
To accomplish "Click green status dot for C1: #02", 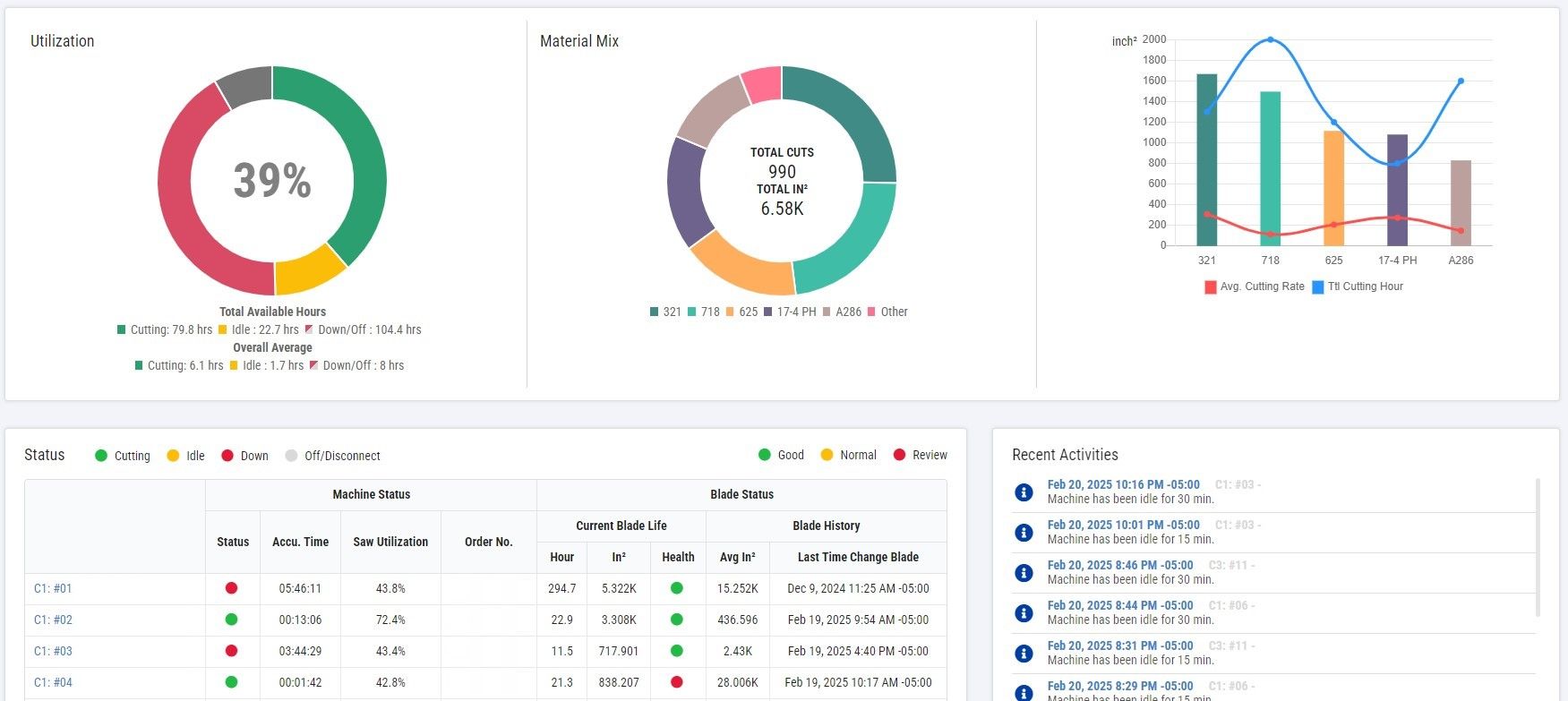I will click(231, 620).
